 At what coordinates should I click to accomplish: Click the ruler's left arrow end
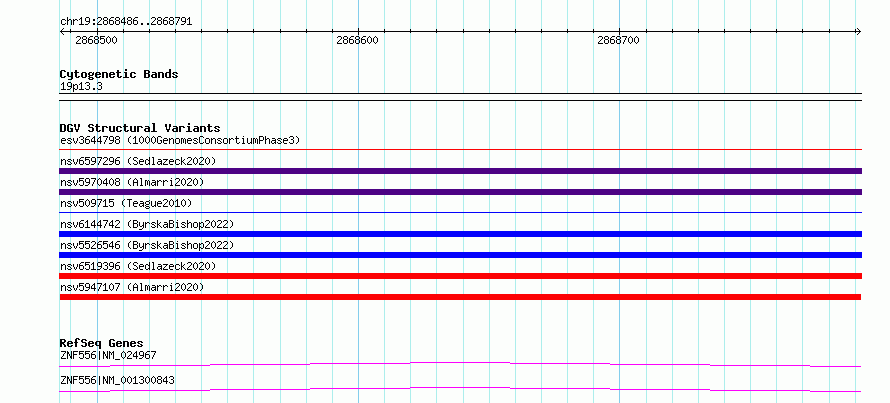[62, 32]
